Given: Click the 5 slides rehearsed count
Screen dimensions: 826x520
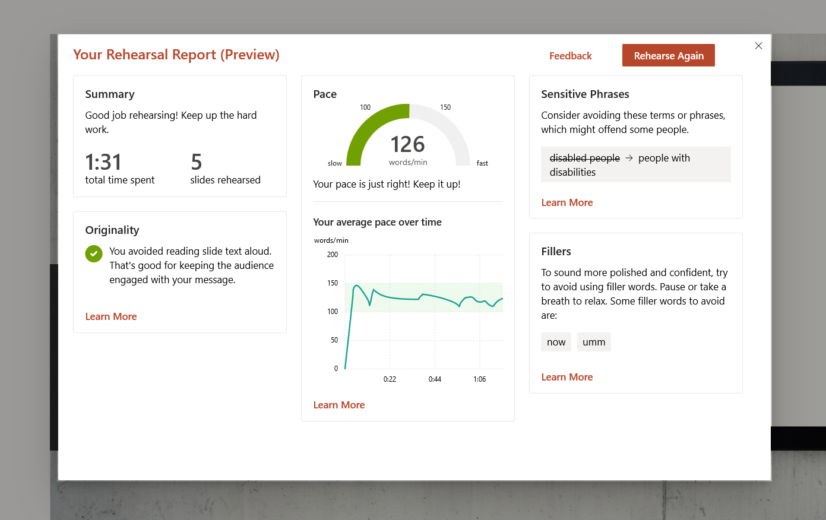Looking at the screenshot, I should pos(196,161).
